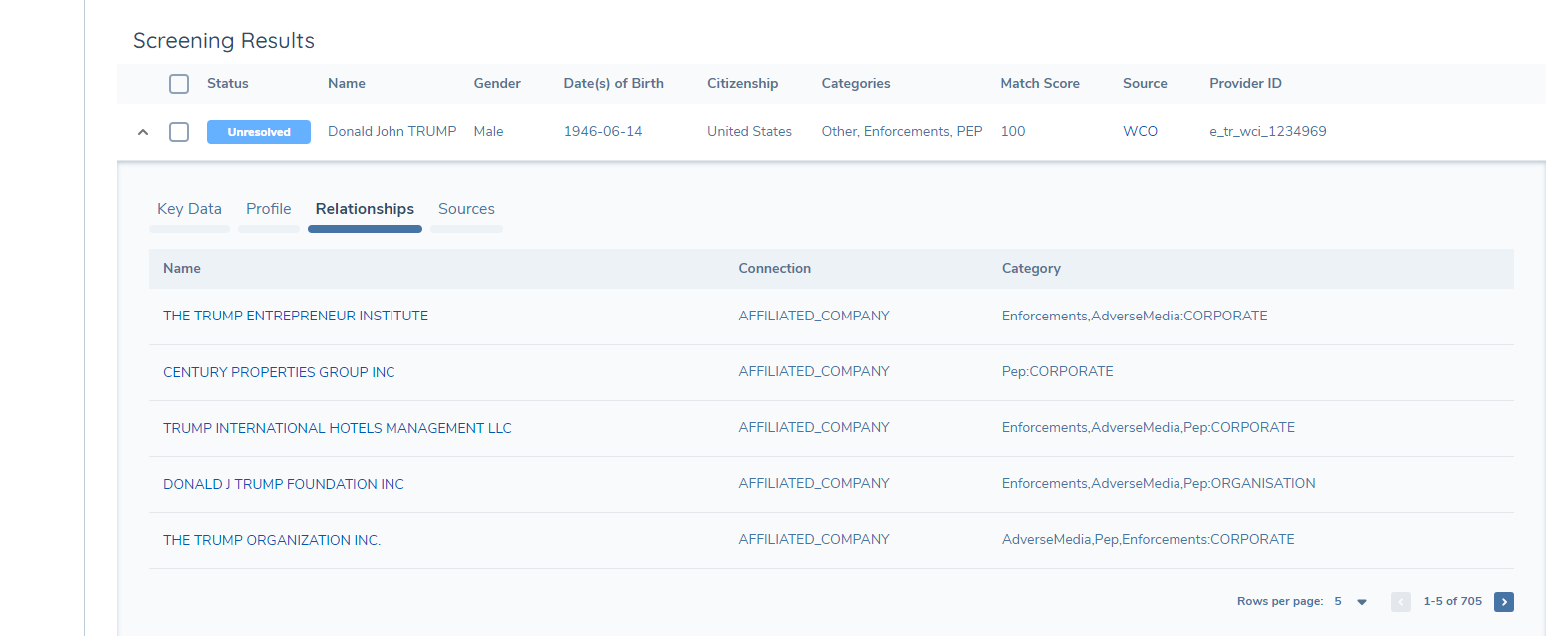Click the Status column header
The height and width of the screenshot is (636, 1568).
[227, 84]
